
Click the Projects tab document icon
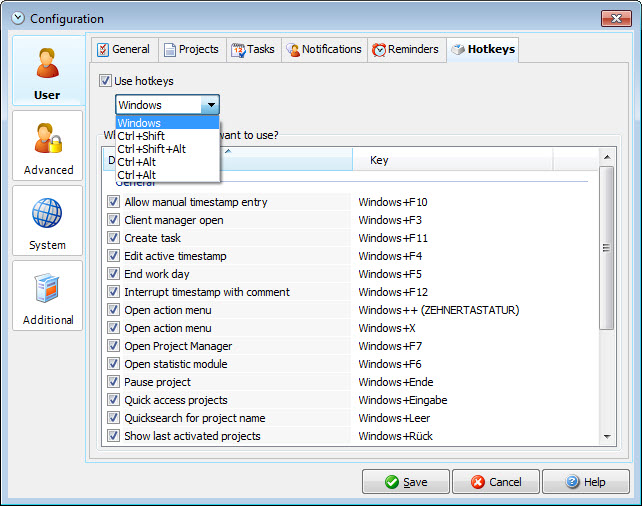(x=170, y=50)
